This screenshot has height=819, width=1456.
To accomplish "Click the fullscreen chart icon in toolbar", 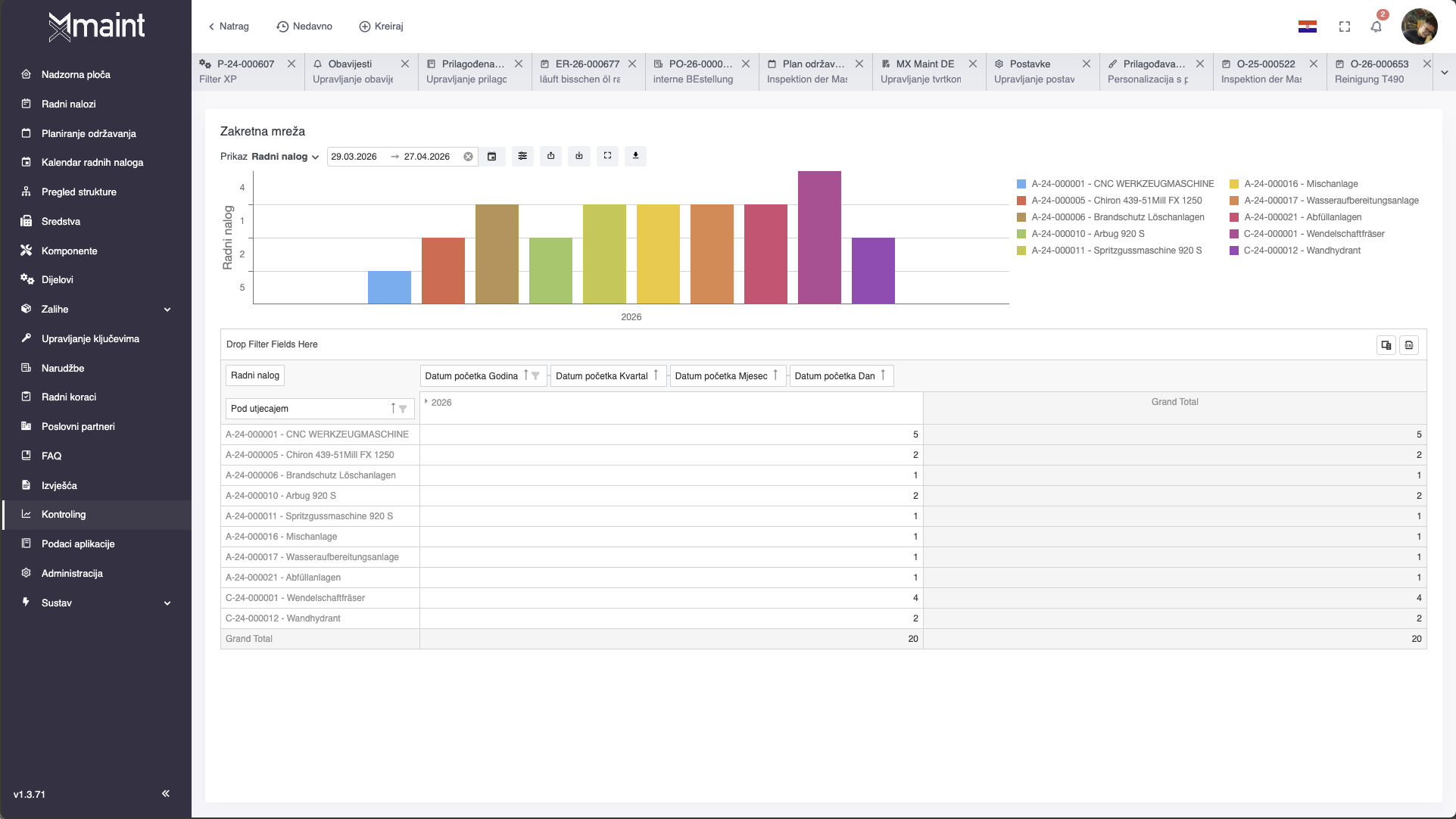I will 607,156.
